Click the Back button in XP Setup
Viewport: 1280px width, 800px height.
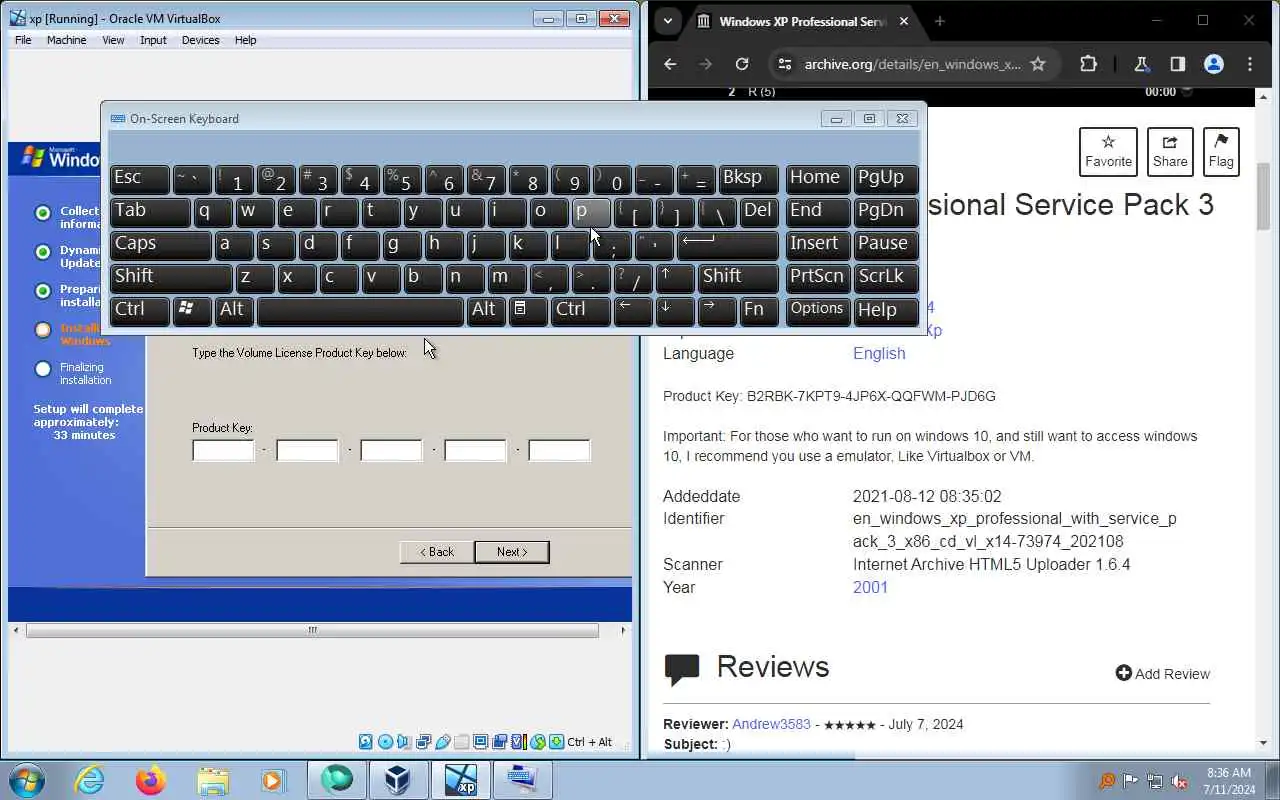[436, 552]
